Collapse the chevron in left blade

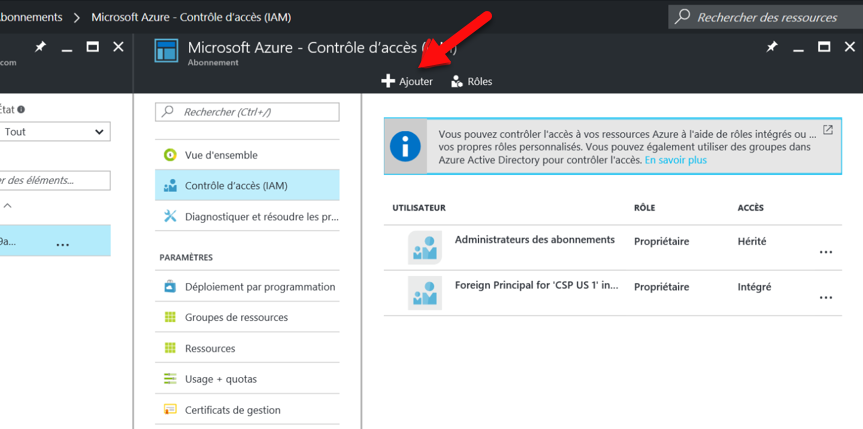click(8, 206)
